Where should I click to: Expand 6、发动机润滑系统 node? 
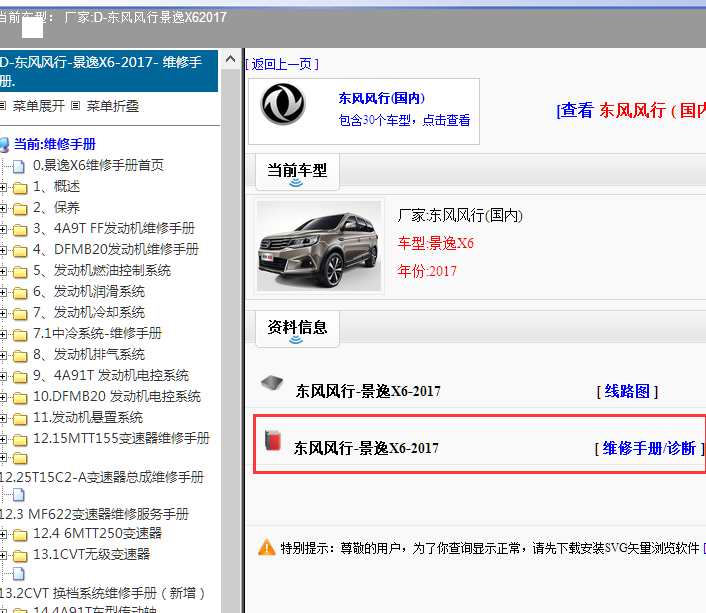click(3, 292)
